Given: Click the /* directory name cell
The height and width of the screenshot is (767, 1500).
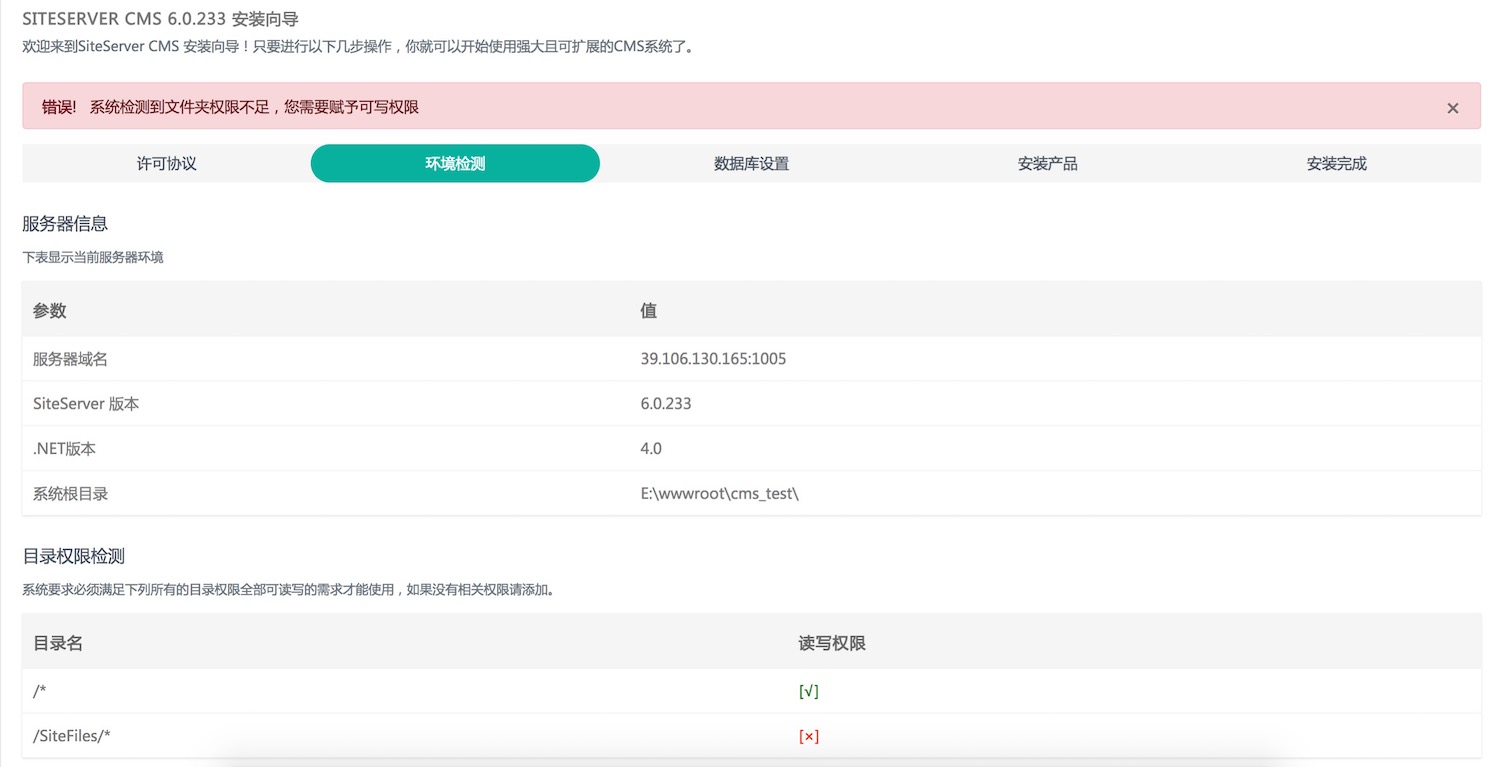Looking at the screenshot, I should pyautogui.click(x=405, y=691).
